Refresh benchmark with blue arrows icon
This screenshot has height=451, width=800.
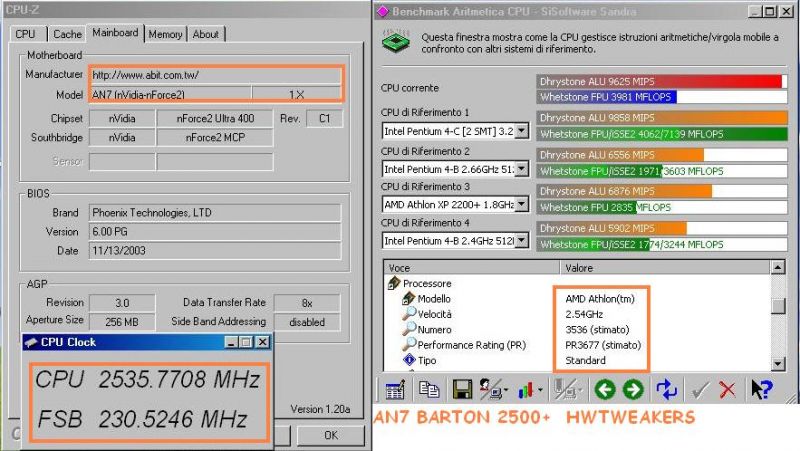[x=666, y=390]
